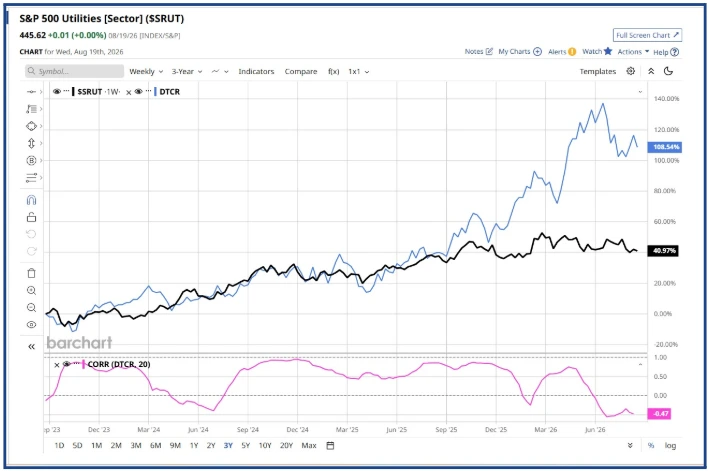Open the chart type line-style dropdown
The image size is (709, 471).
coord(220,71)
